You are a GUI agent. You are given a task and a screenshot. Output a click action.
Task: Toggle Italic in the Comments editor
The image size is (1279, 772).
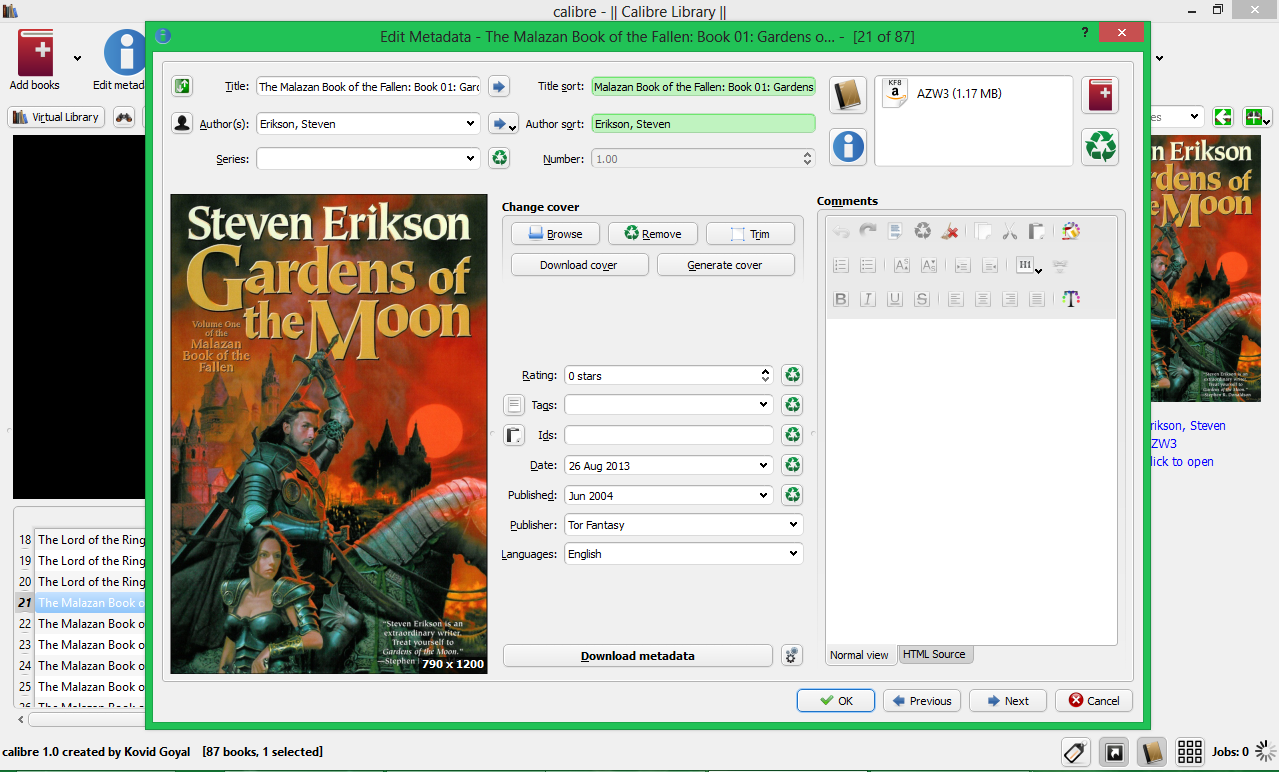868,299
